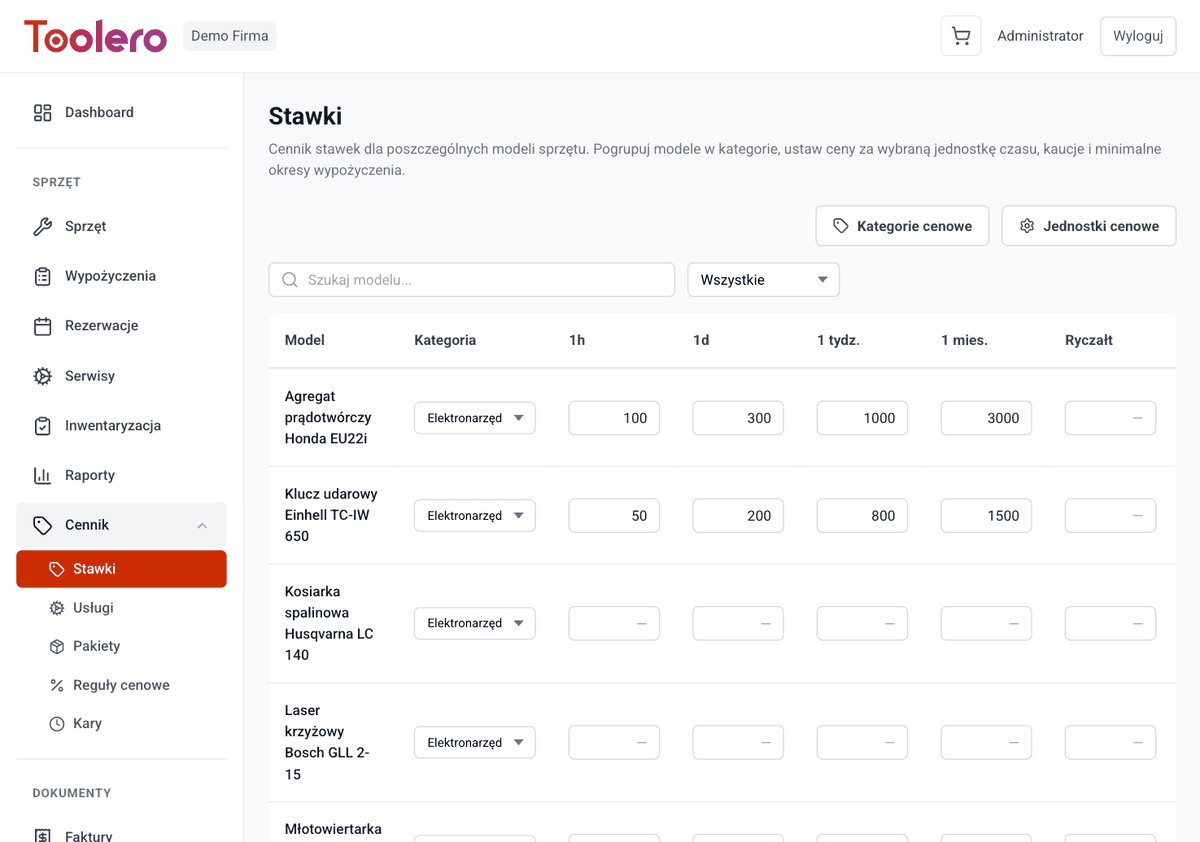Open the shopping cart icon
Viewport: 1200px width, 842px height.
[960, 36]
